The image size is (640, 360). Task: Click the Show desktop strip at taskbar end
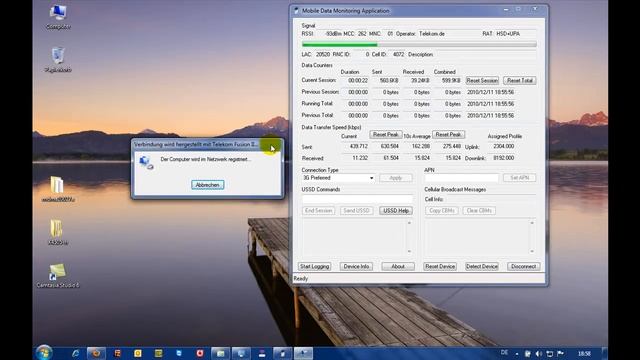(605, 353)
